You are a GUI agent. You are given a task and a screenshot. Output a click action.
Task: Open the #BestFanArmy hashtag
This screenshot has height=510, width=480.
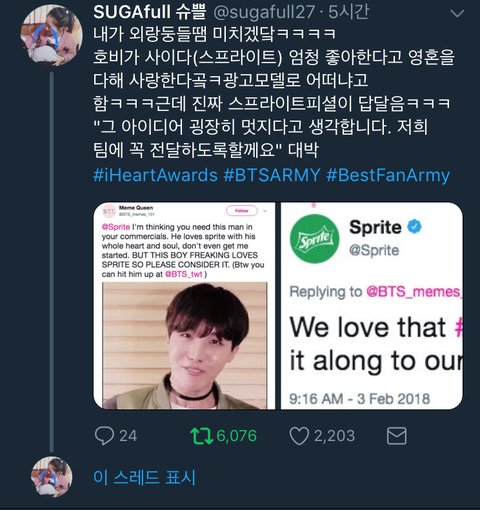click(388, 175)
